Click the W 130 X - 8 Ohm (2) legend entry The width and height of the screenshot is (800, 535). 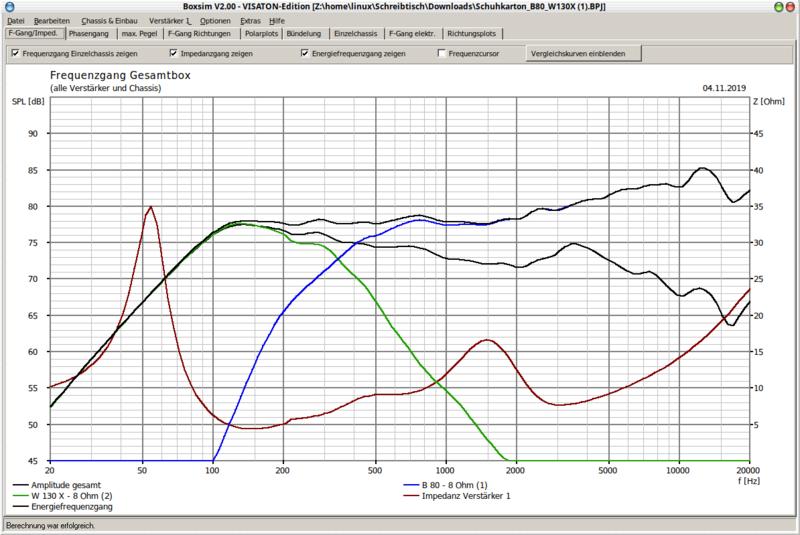(x=63, y=496)
